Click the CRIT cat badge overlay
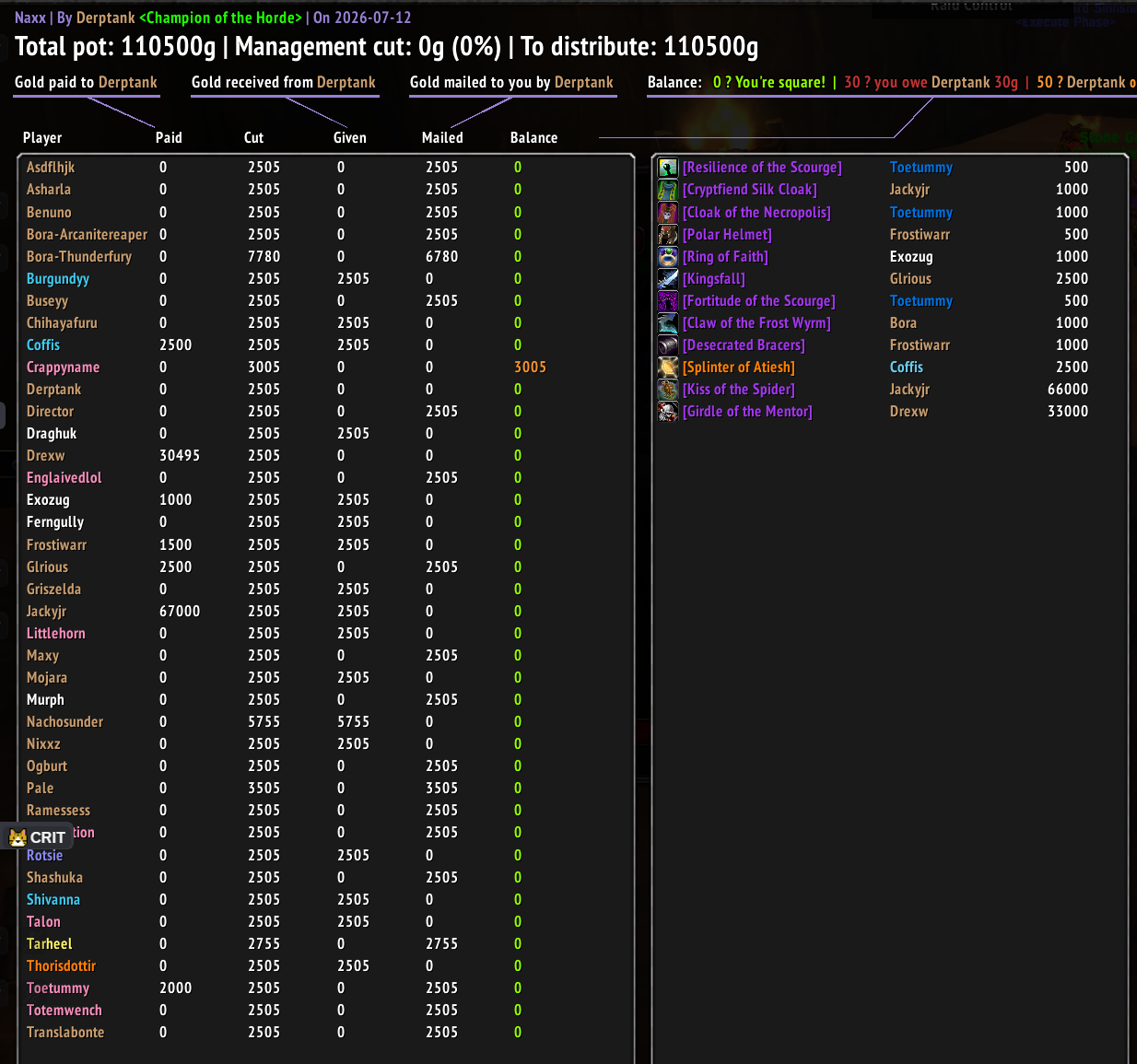This screenshot has height=1064, width=1137. (x=37, y=837)
